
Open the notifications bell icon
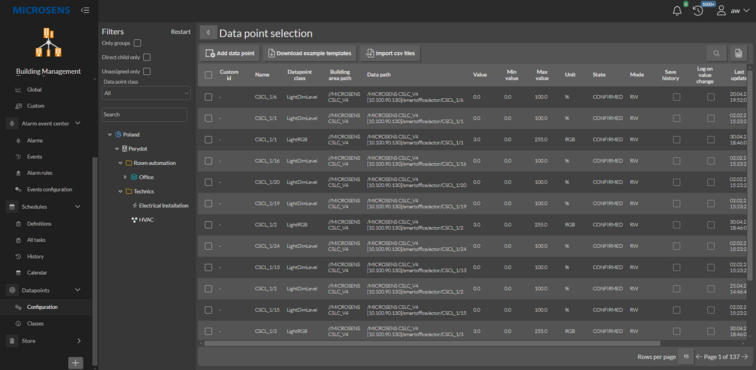click(x=677, y=11)
